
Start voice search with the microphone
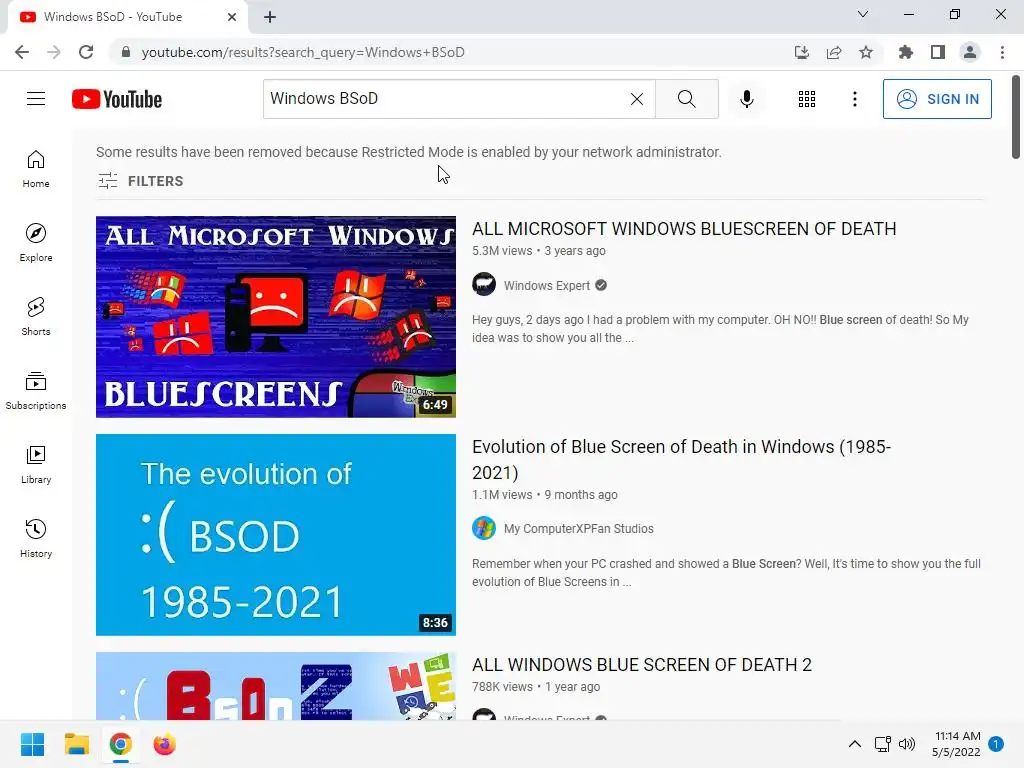[746, 99]
